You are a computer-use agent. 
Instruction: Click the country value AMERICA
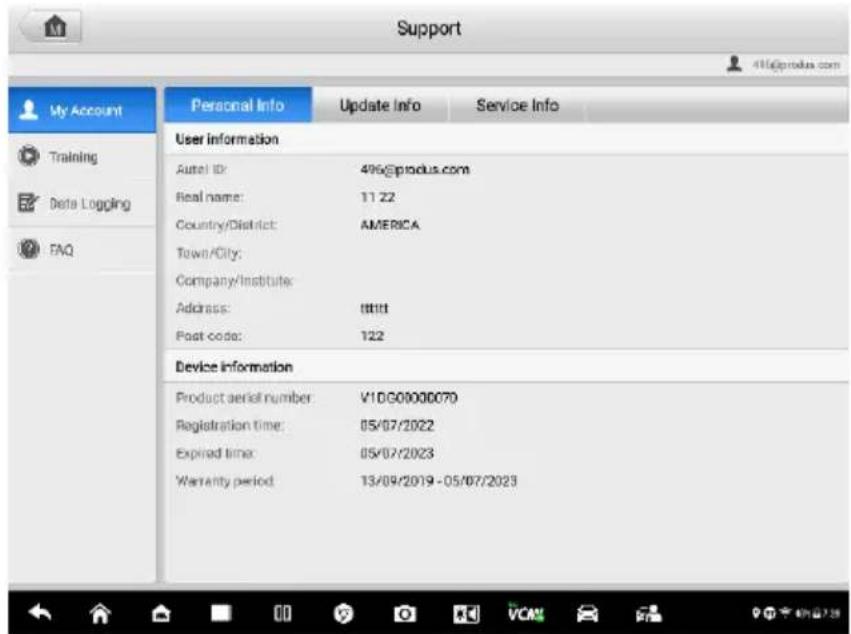pyautogui.click(x=390, y=225)
